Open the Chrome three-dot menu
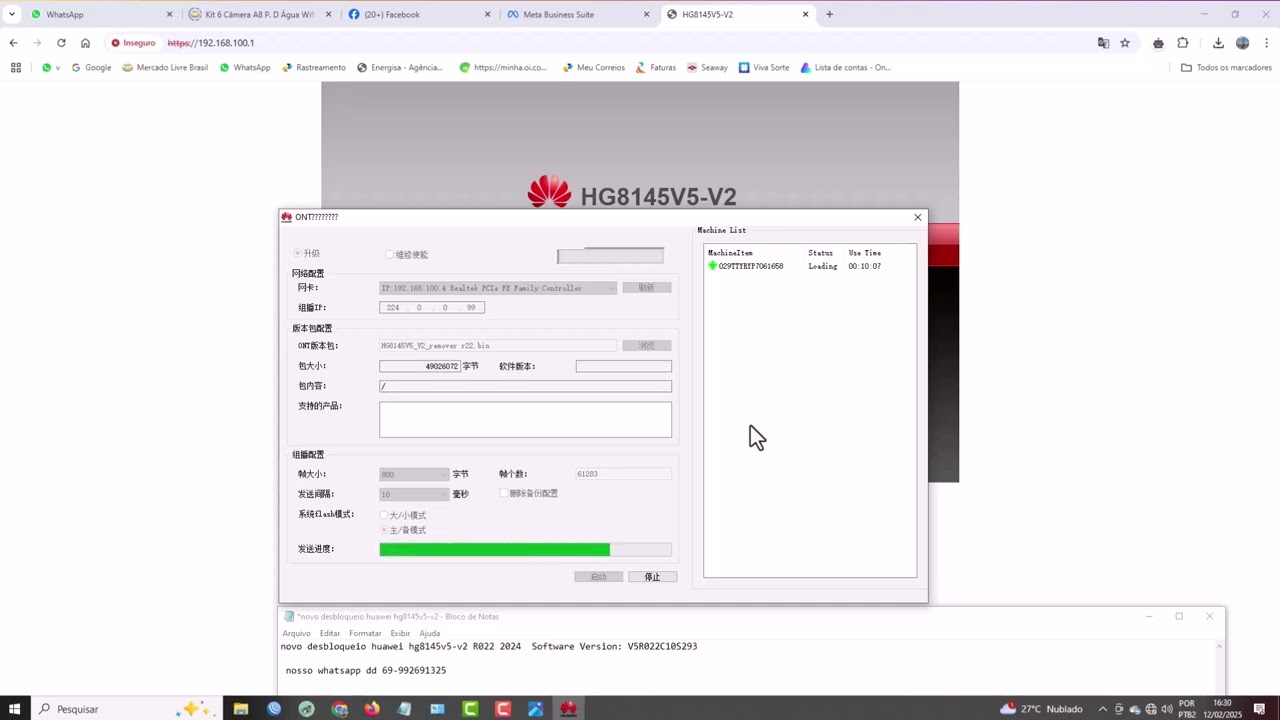 tap(1267, 43)
